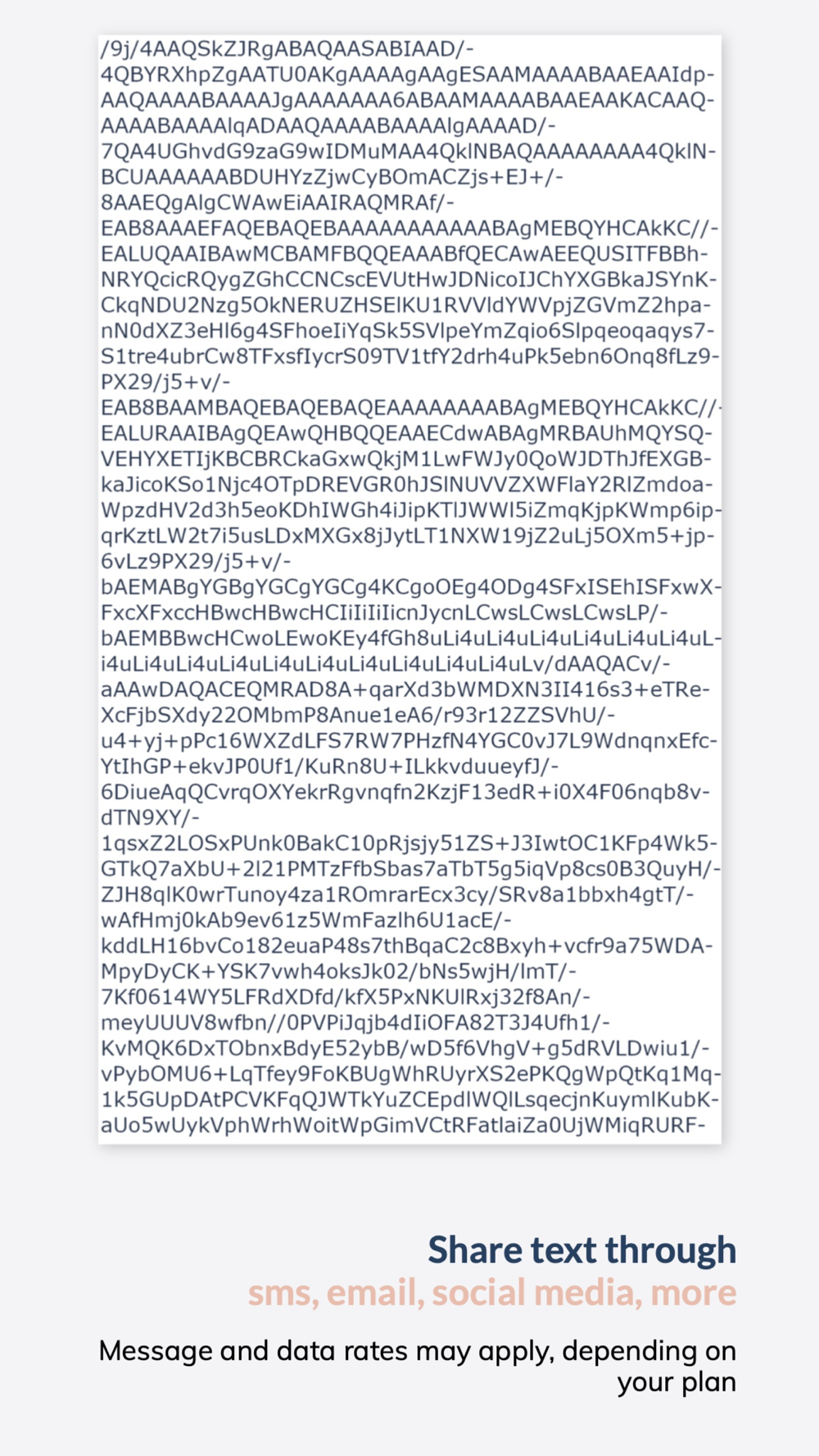Click the line starting with "1qsxZ2LOSxPUnk0BakC10"

(x=409, y=843)
